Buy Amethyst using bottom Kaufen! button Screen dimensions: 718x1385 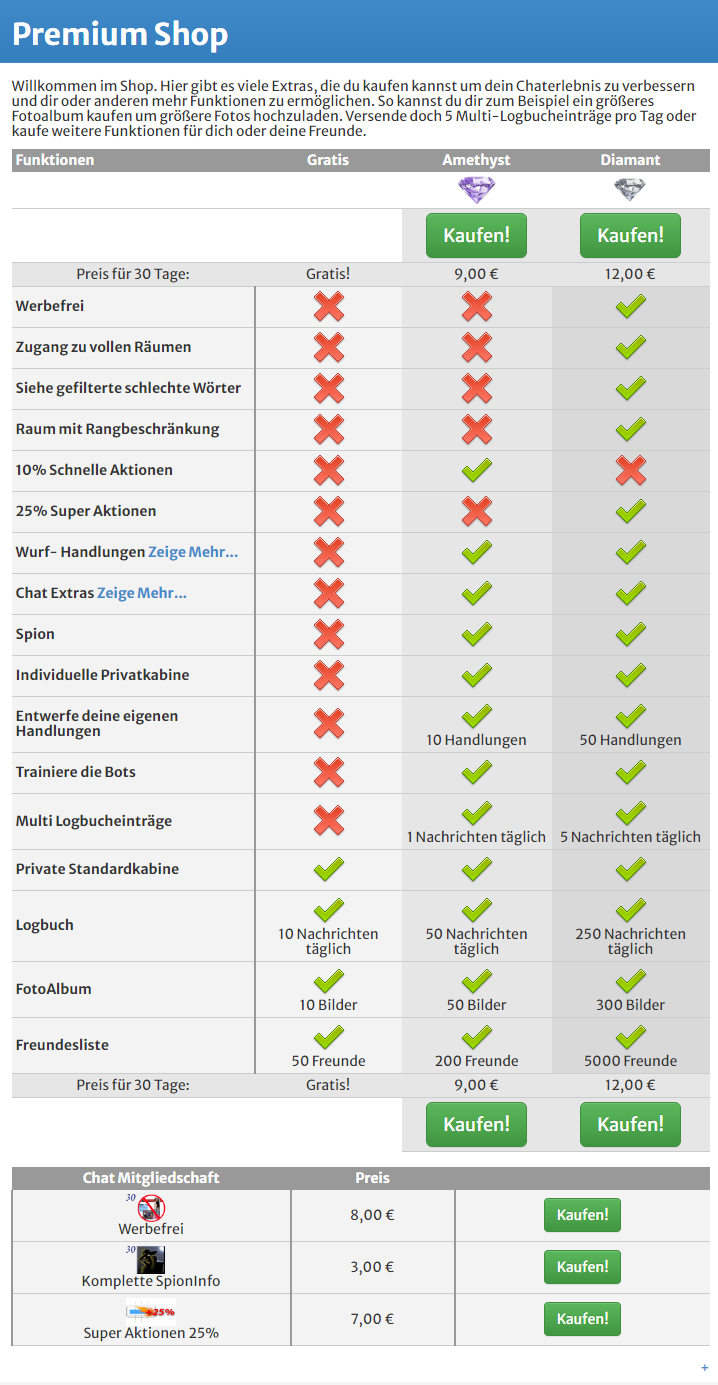476,1124
